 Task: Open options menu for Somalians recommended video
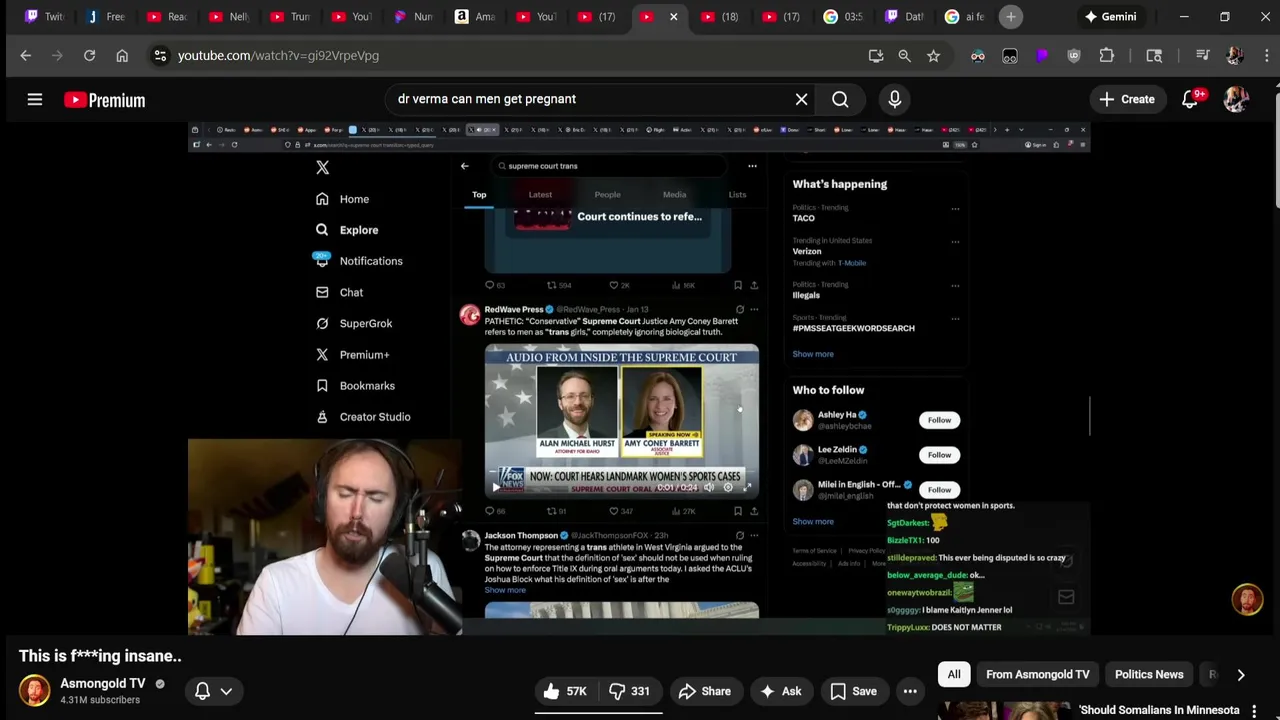1254,710
